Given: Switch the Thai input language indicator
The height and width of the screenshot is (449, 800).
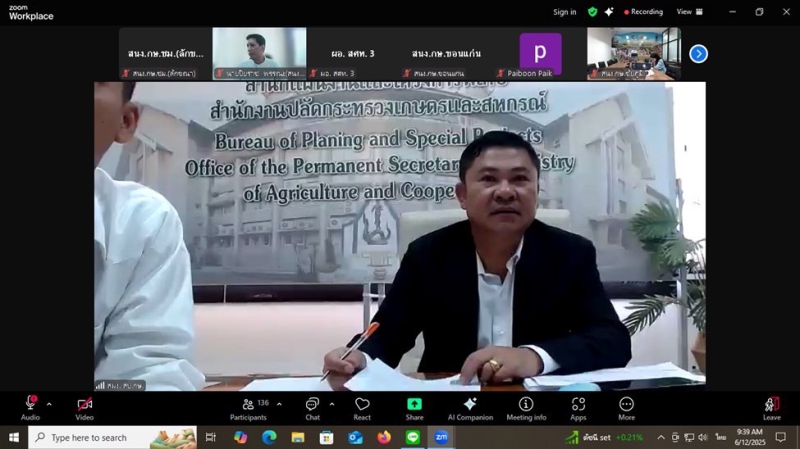Looking at the screenshot, I should pyautogui.click(x=720, y=437).
